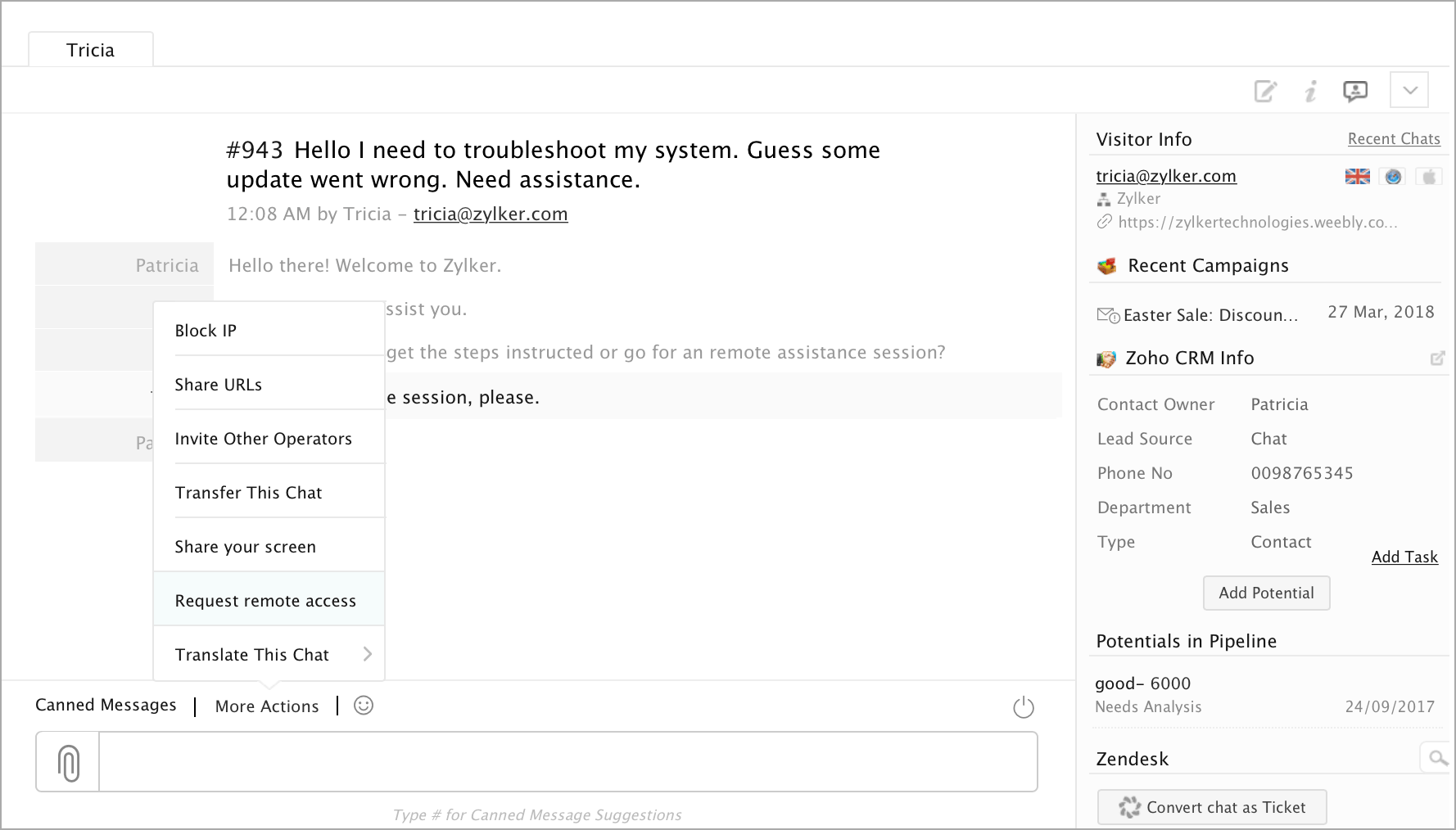Open the zylkertechnologies weebly URL
Image resolution: width=1456 pixels, height=830 pixels.
point(1258,222)
